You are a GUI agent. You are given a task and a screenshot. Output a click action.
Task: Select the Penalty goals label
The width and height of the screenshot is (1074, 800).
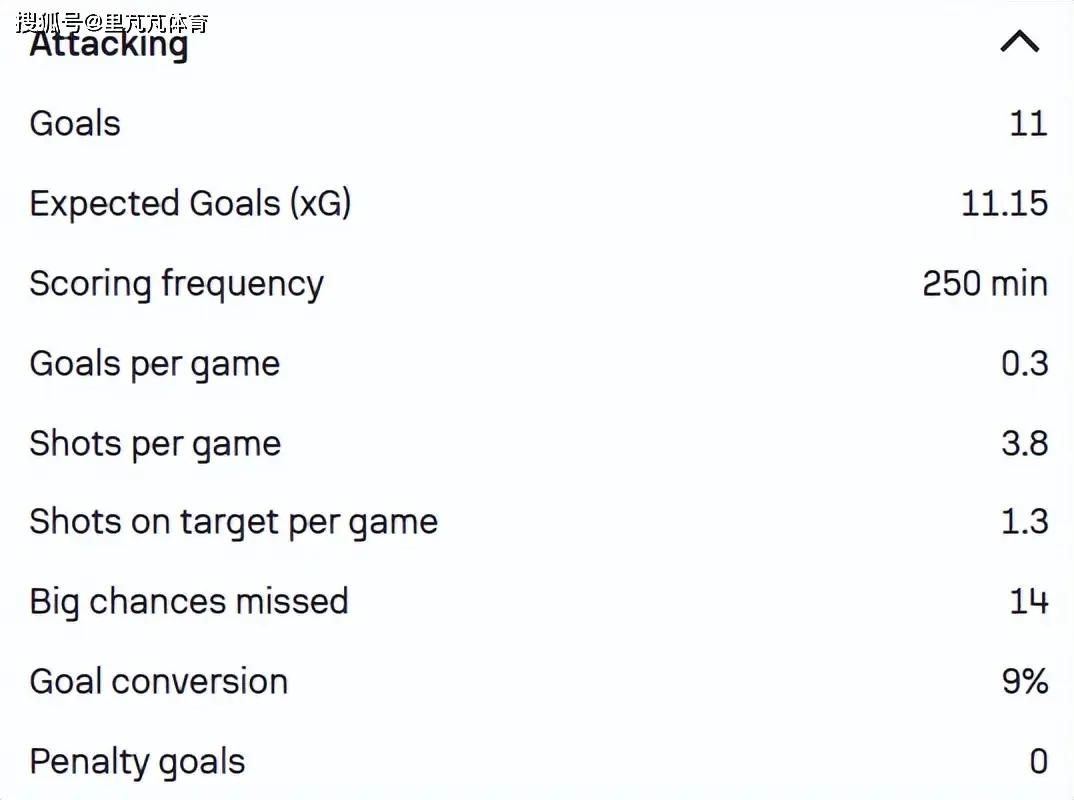tap(137, 762)
